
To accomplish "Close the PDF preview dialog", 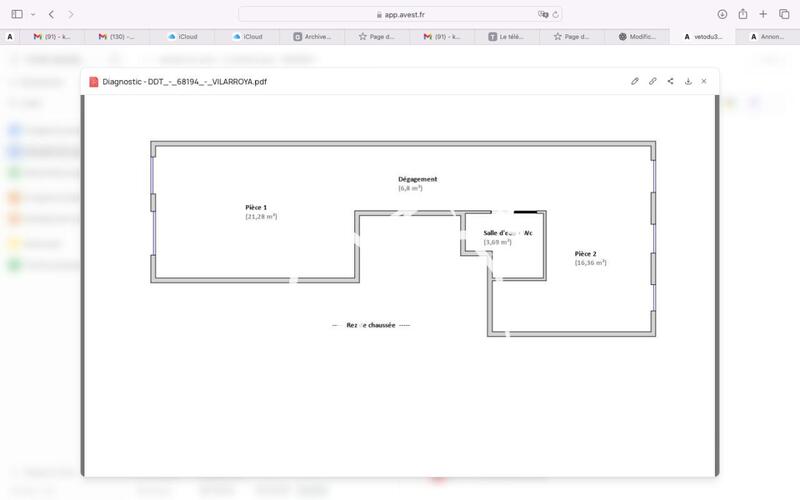I will pyautogui.click(x=704, y=81).
